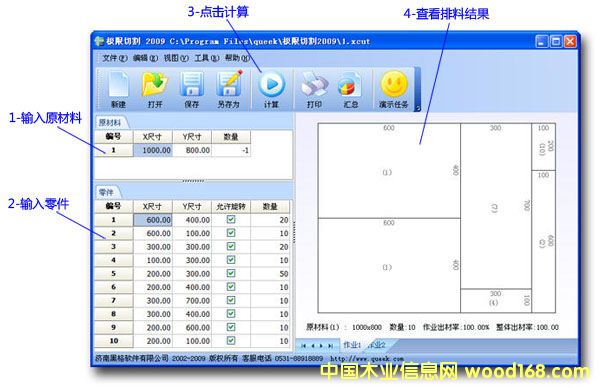This screenshot has width=600, height=388.
Task: Toggle rotation checkbox for part 1
Action: point(231,219)
